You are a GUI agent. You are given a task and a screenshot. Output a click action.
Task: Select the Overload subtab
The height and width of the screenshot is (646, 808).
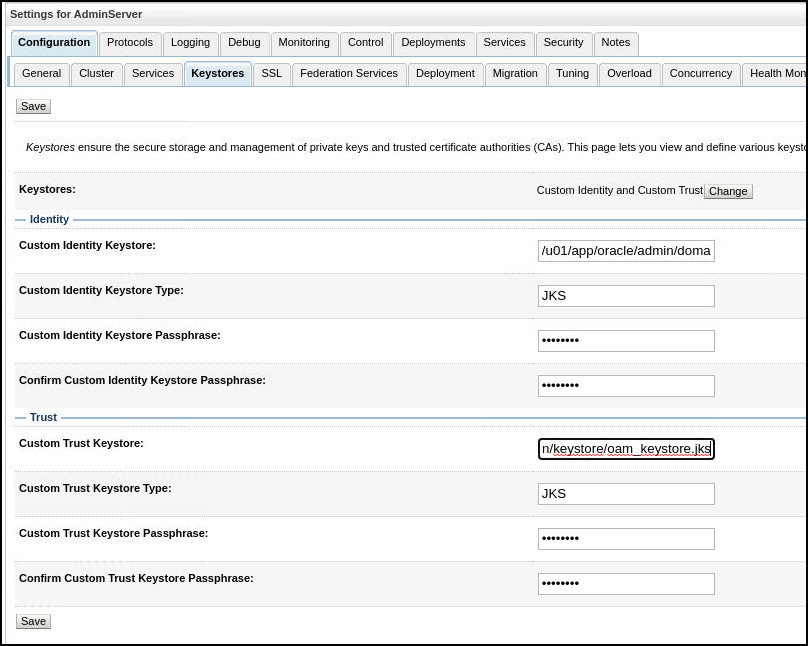click(629, 73)
